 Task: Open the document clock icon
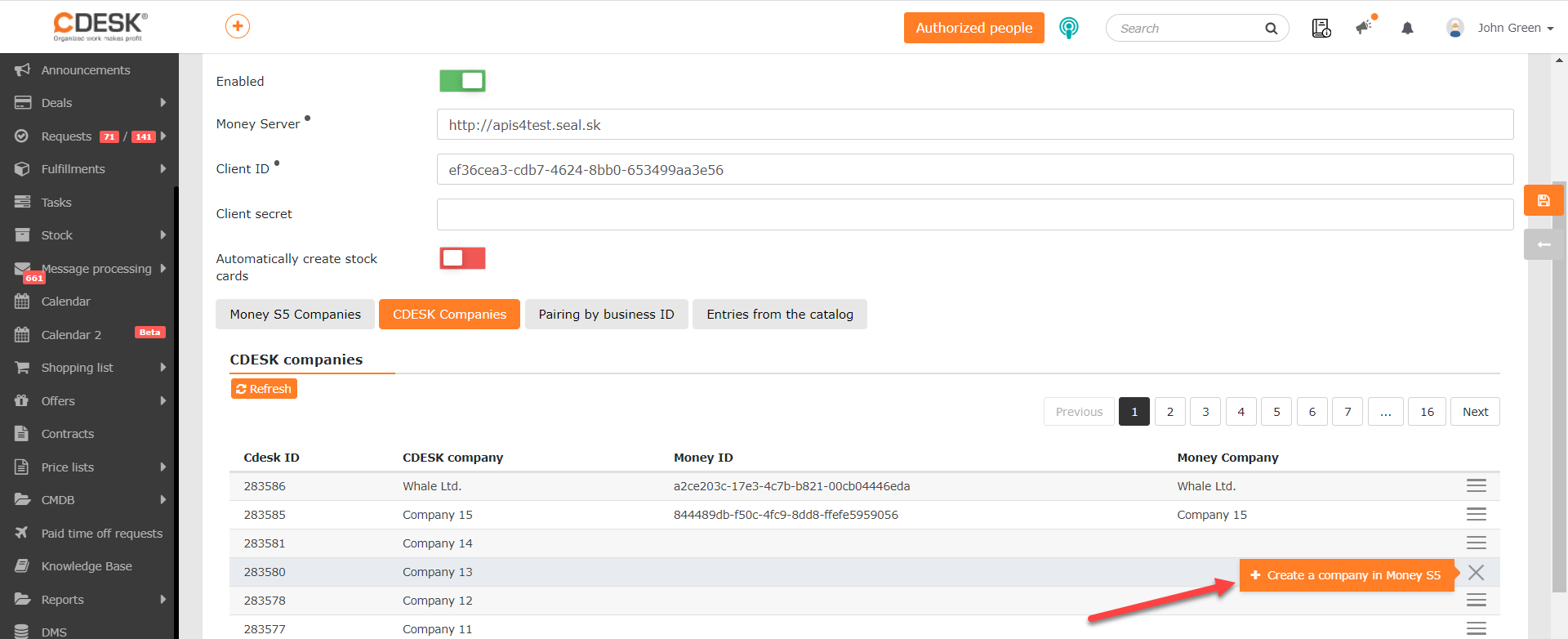[x=1321, y=28]
